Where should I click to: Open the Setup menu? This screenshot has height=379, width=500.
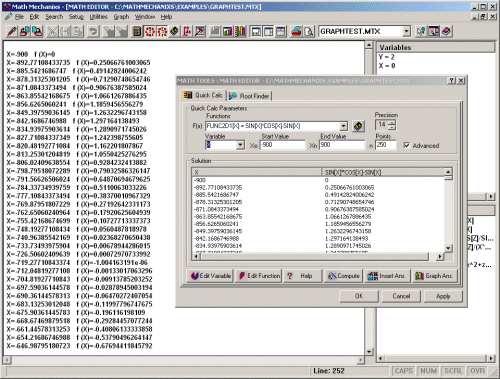click(76, 17)
